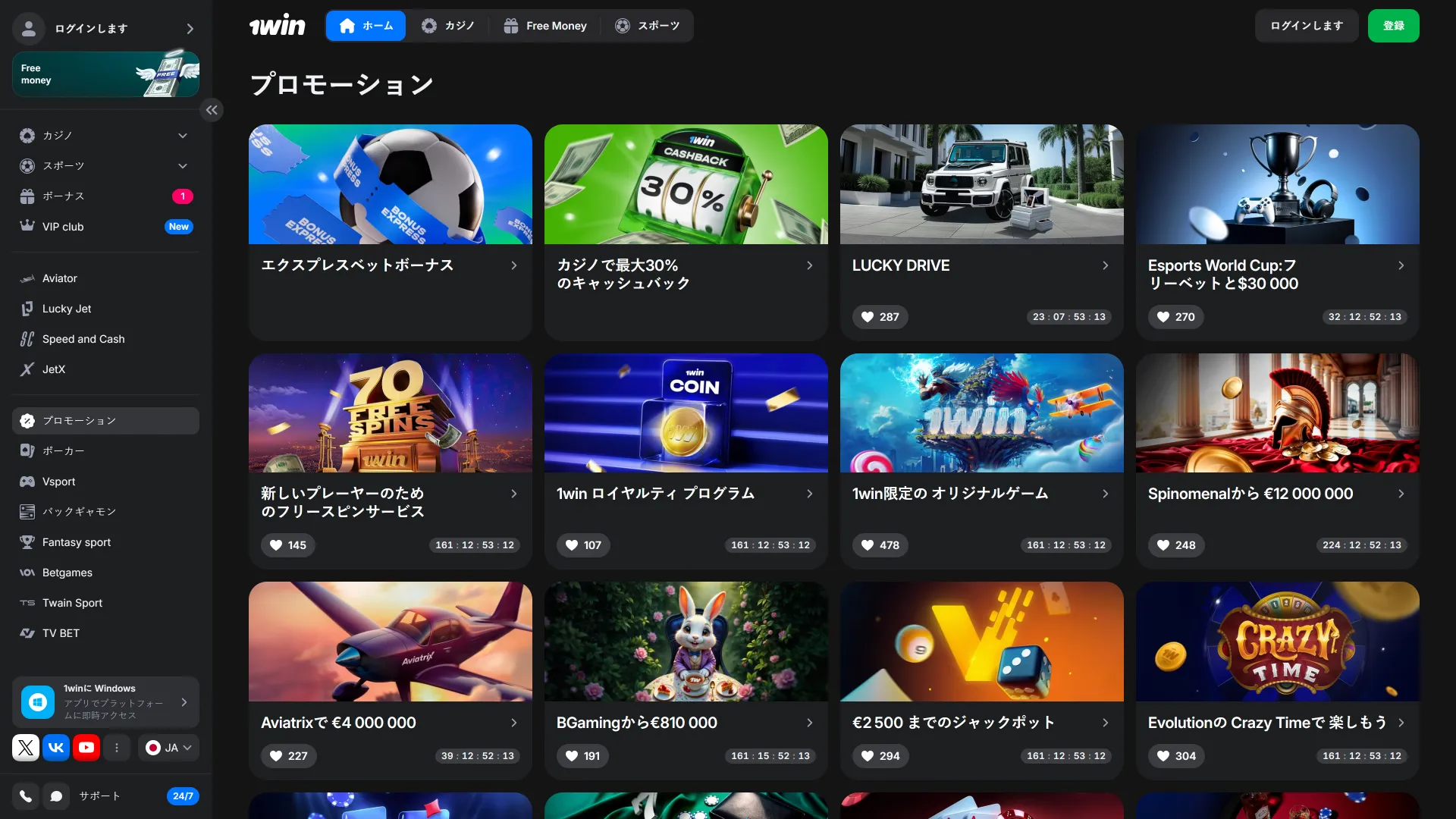
Task: Open the Crazy Time thumbnail image
Action: click(x=1278, y=642)
